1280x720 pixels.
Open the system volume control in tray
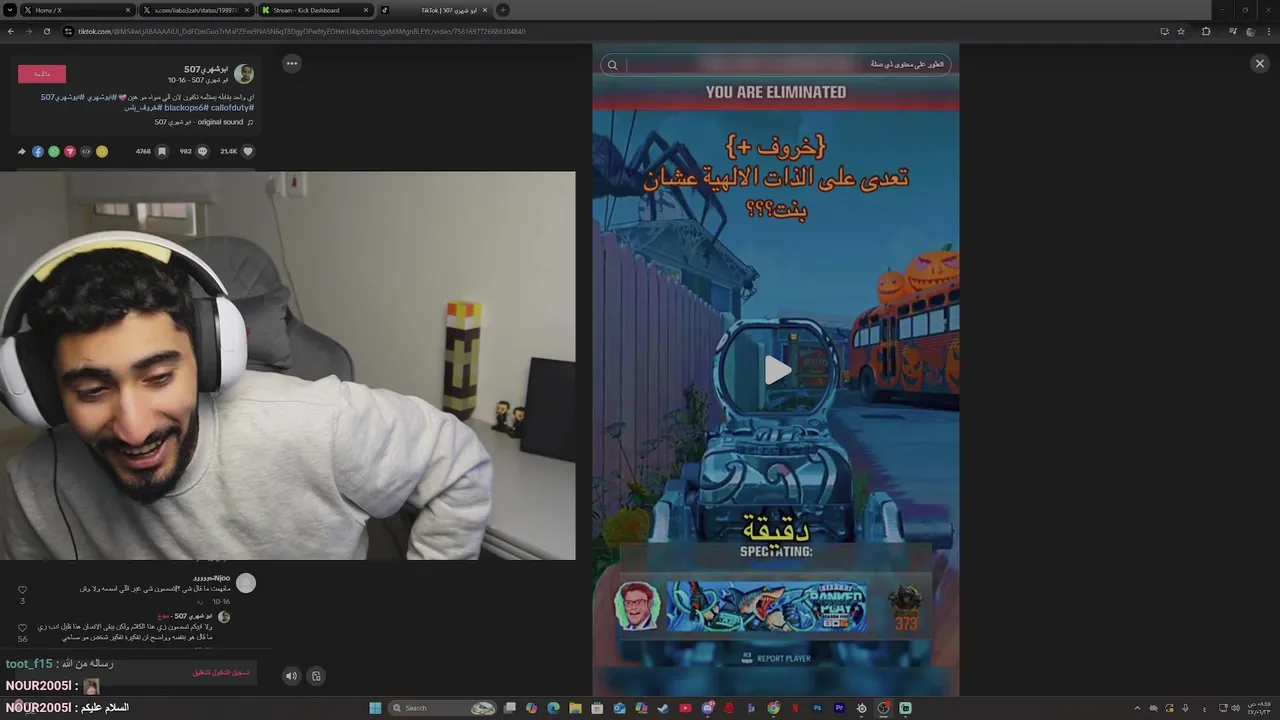[1236, 708]
